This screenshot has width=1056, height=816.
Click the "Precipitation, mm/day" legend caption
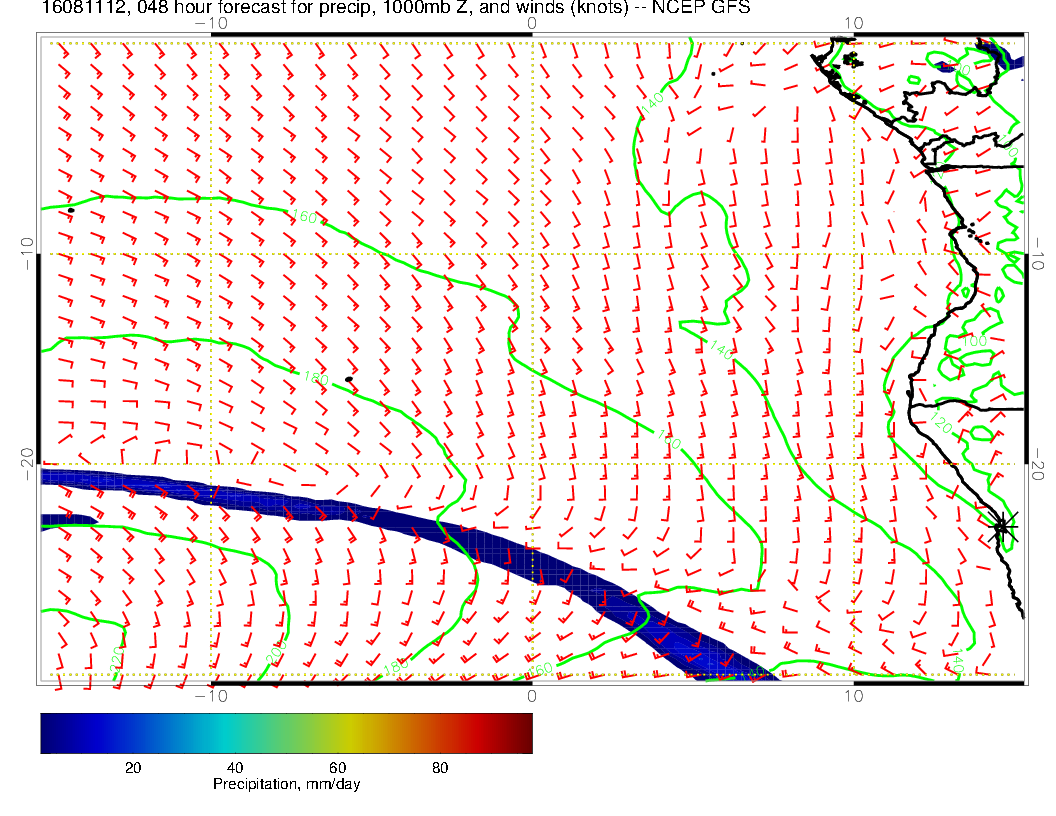tap(286, 785)
